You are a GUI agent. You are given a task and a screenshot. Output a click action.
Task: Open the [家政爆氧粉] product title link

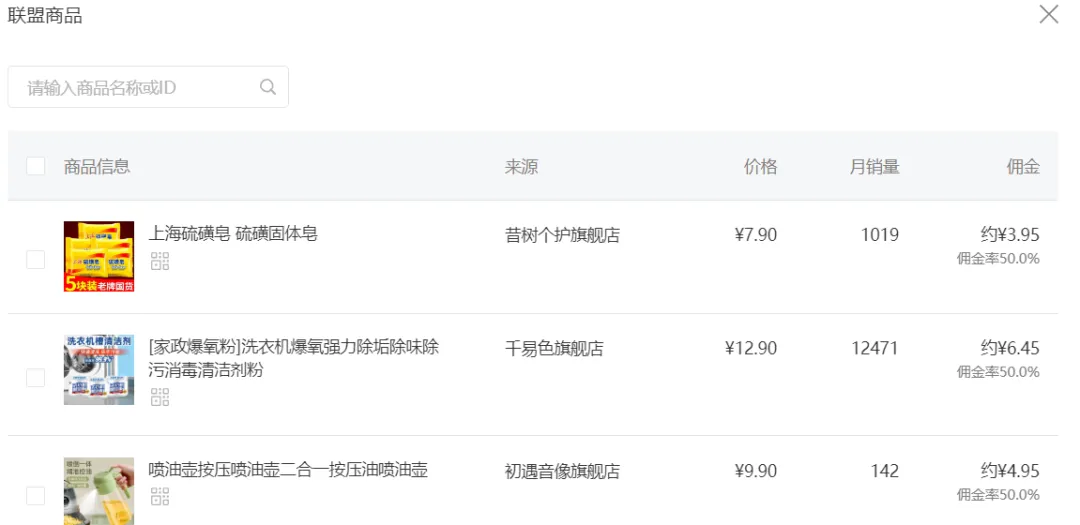(x=294, y=358)
